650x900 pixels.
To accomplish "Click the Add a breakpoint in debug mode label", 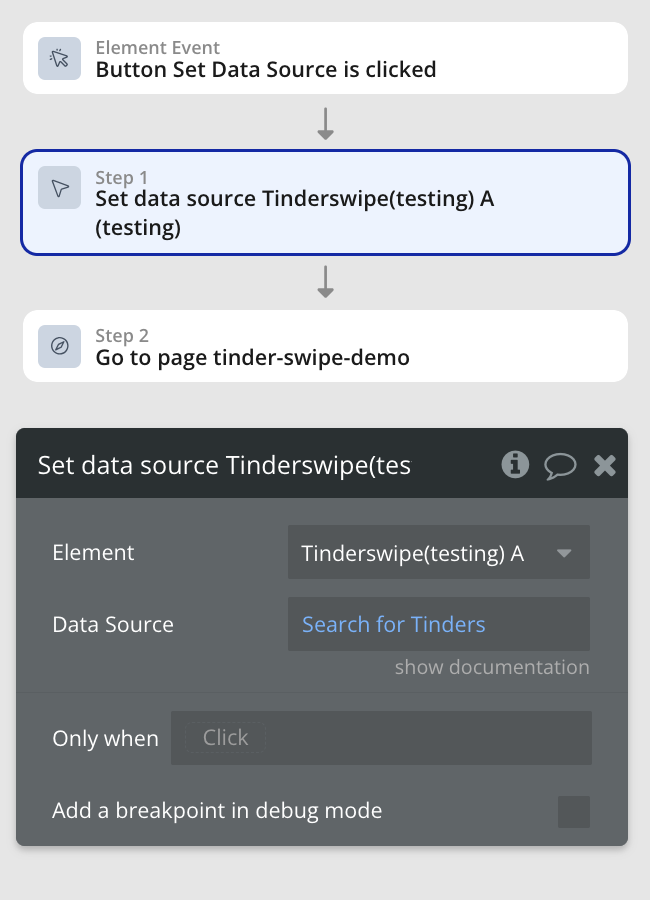I will 217,811.
